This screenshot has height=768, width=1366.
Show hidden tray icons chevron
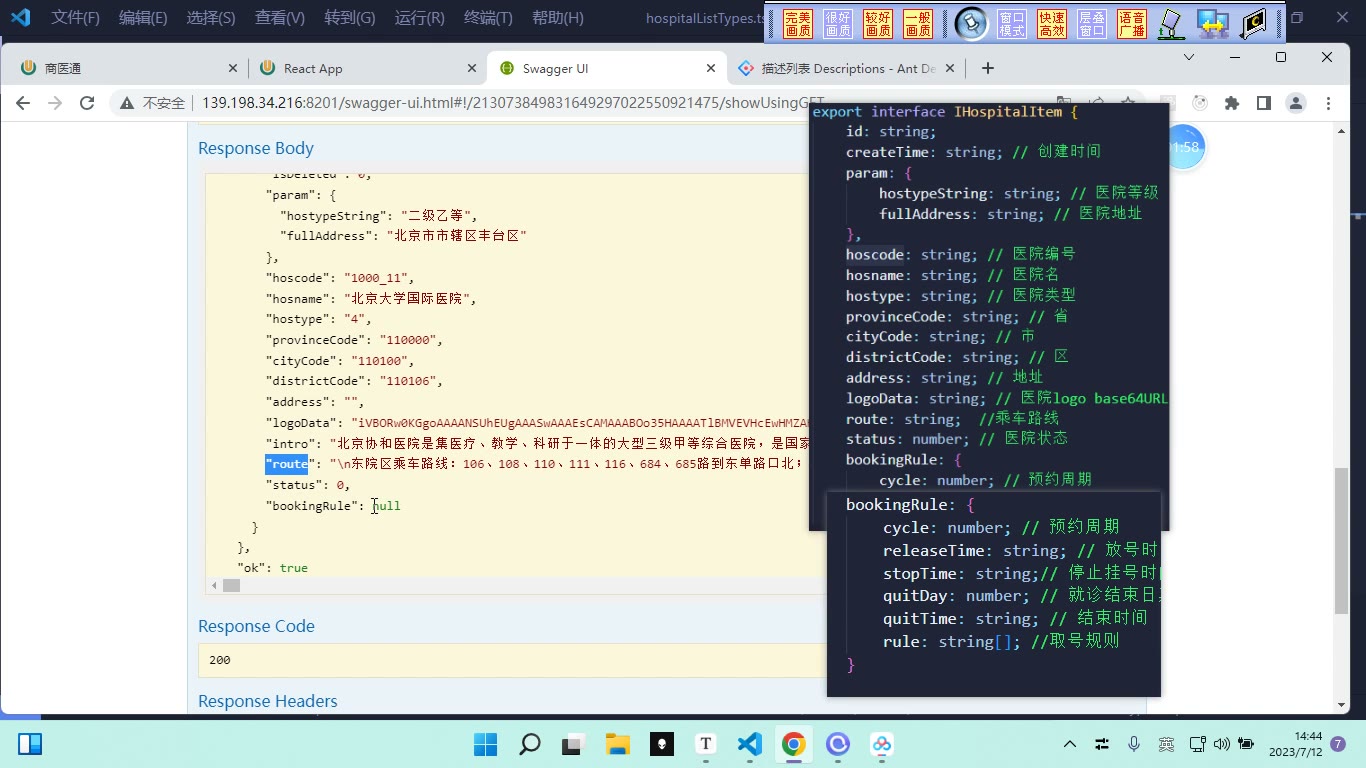click(x=1070, y=744)
